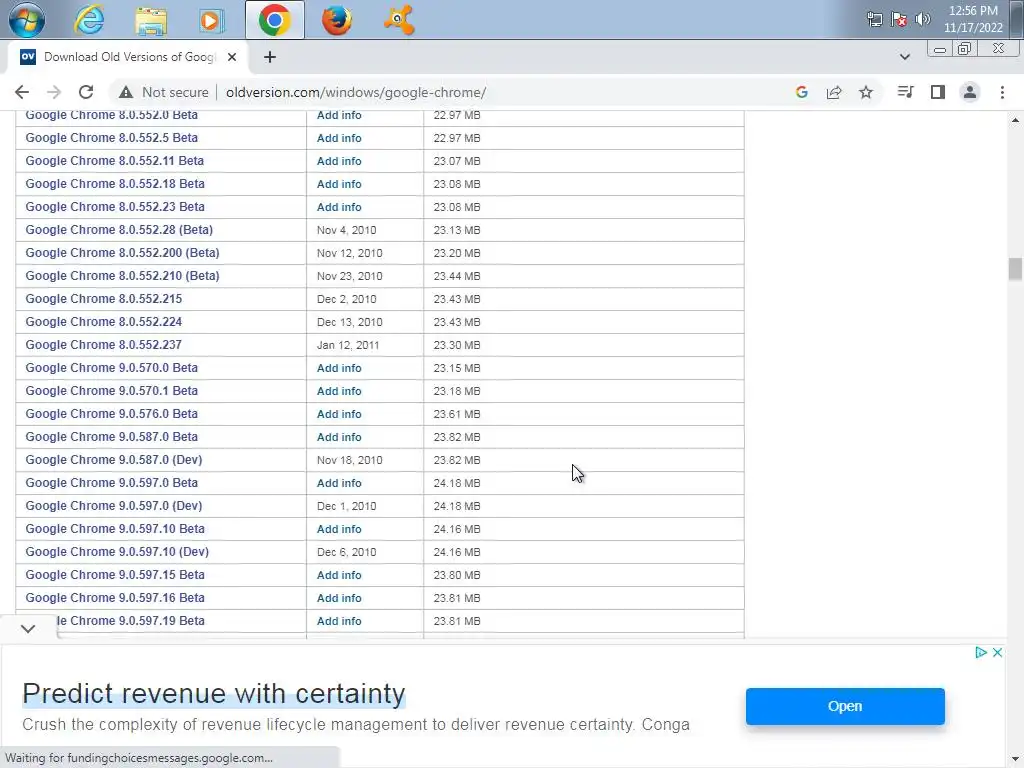The image size is (1024, 768).
Task: Click Add info for Chrome 9.0.576.0 Beta
Action: pyautogui.click(x=339, y=414)
